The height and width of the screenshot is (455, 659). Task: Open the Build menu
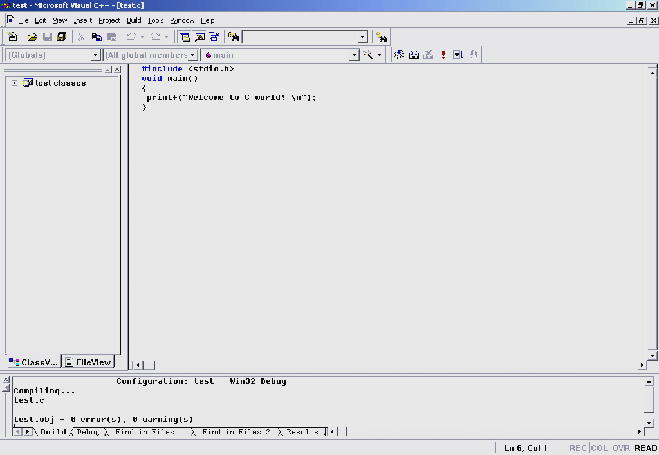click(x=134, y=21)
